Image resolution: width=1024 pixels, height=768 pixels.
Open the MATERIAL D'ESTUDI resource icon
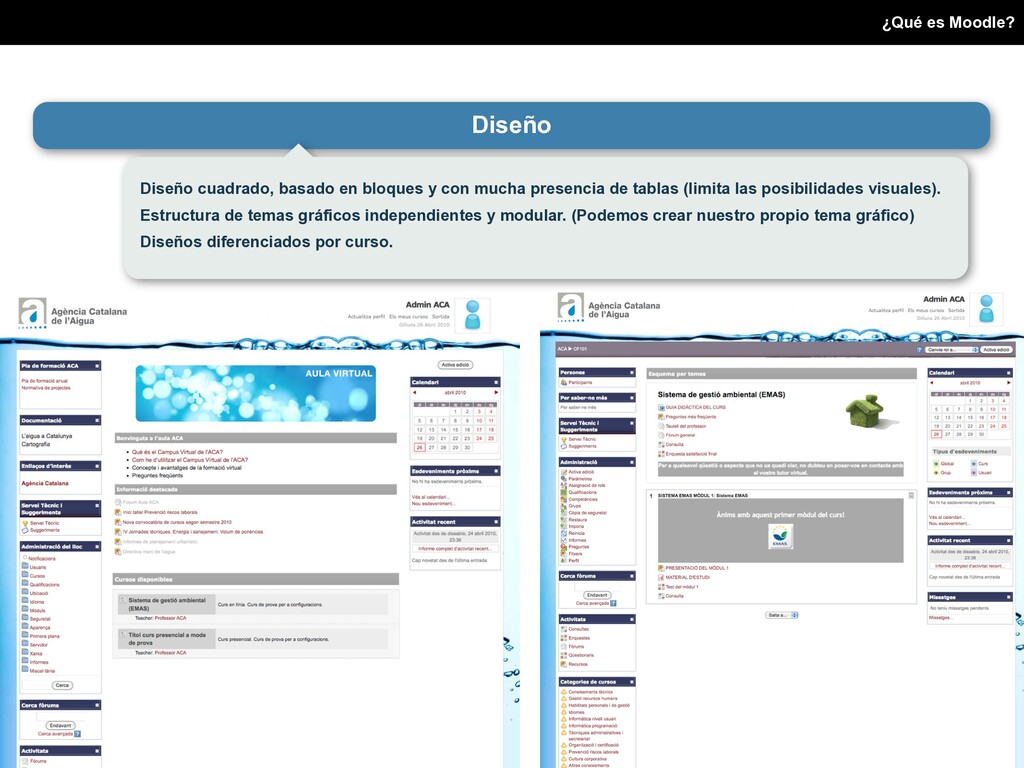661,577
